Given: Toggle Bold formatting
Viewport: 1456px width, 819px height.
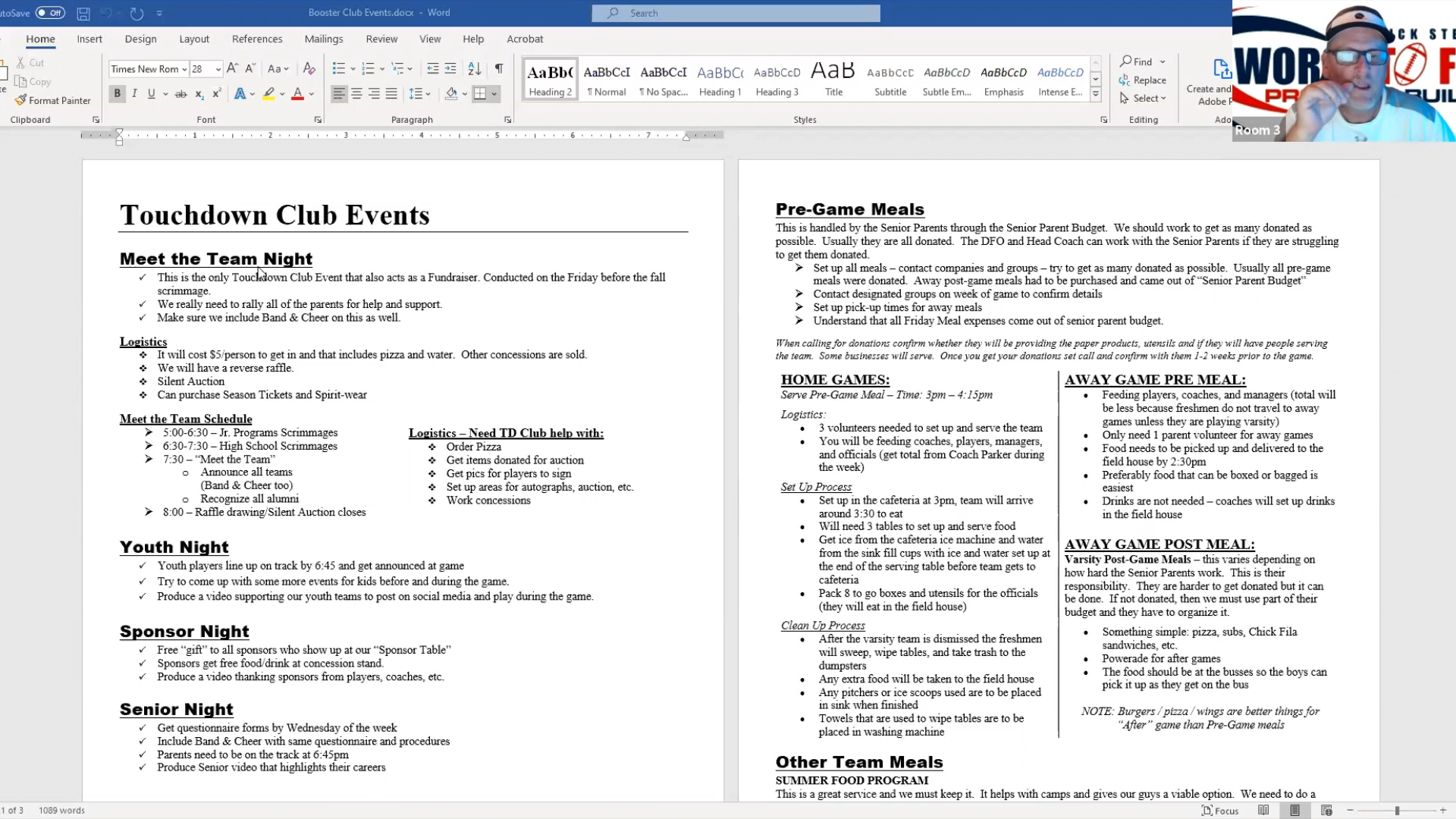Looking at the screenshot, I should point(117,94).
